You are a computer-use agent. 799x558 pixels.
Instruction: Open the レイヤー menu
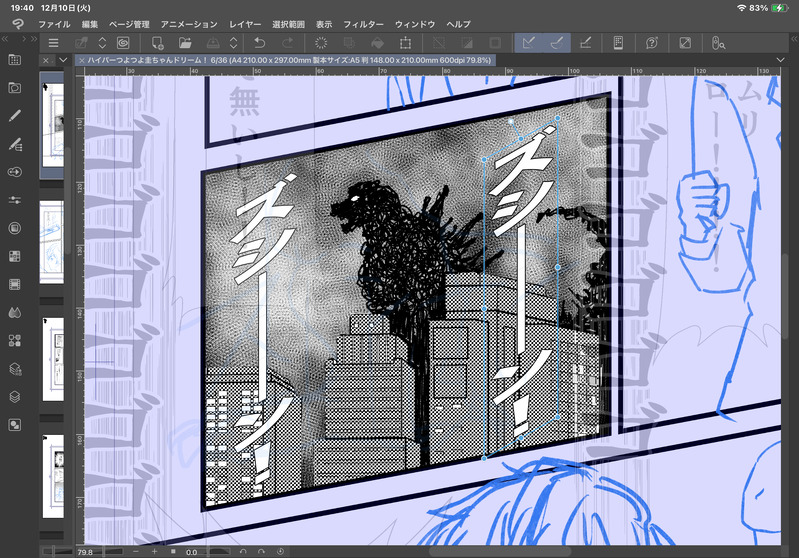click(245, 24)
